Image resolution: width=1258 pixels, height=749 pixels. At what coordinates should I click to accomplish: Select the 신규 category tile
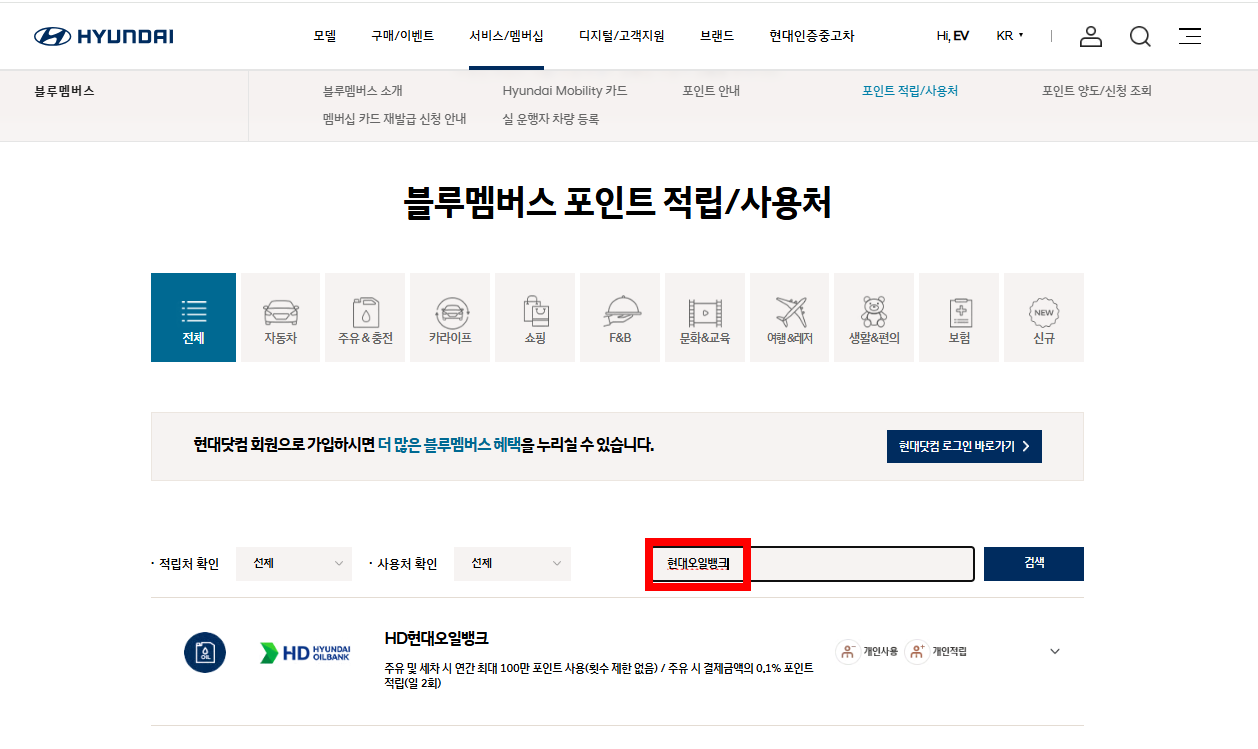[x=1044, y=317]
